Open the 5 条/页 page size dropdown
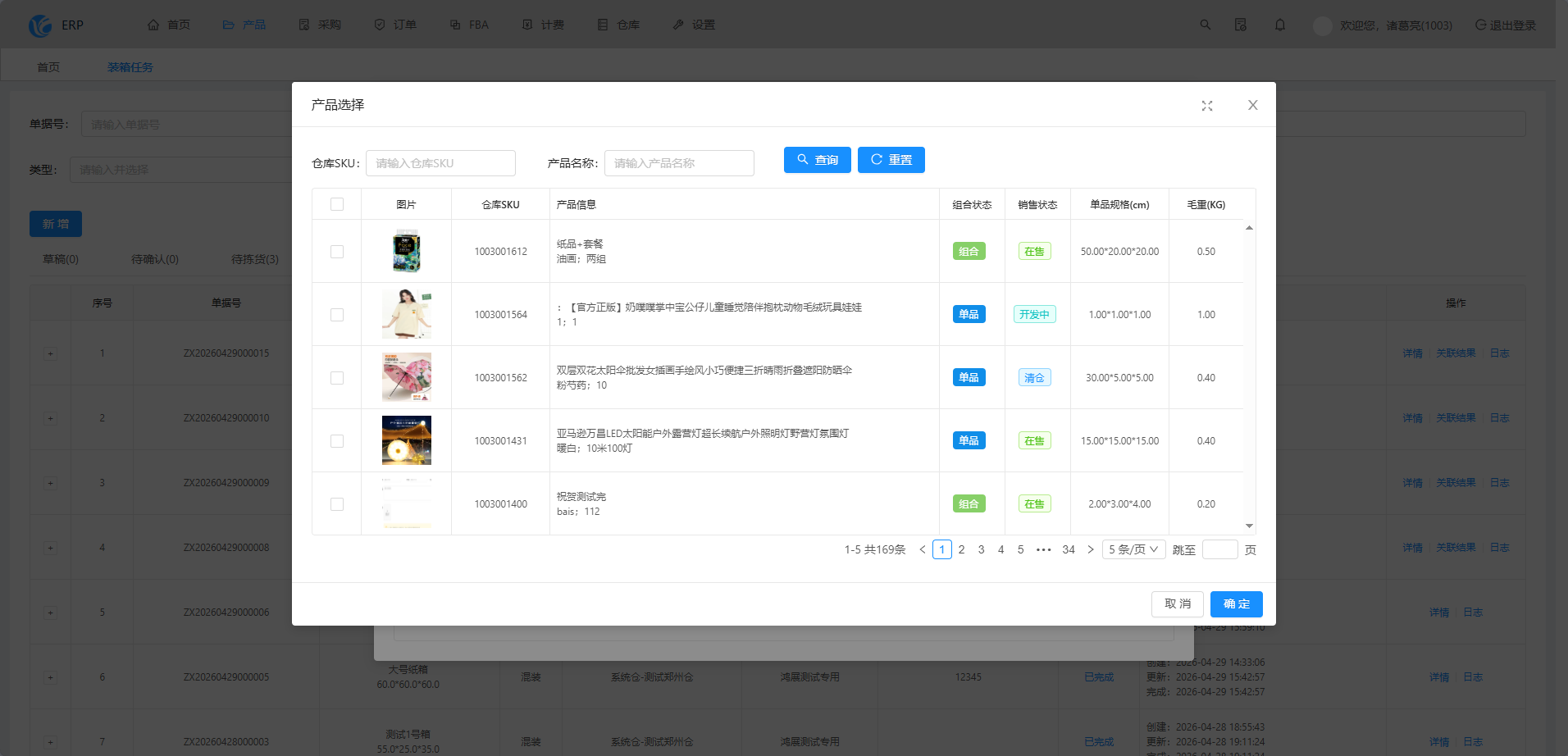This screenshot has width=1568, height=756. pyautogui.click(x=1134, y=549)
